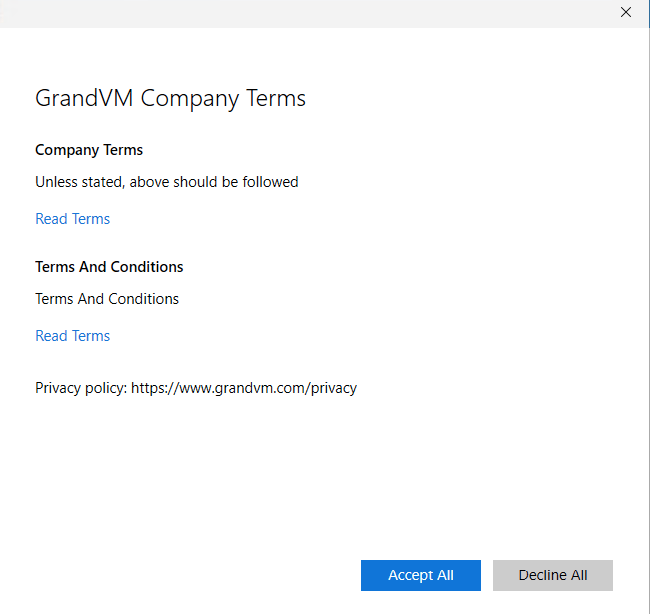
Task: Click the 'Unless stated, above should be followed' text
Action: click(166, 182)
